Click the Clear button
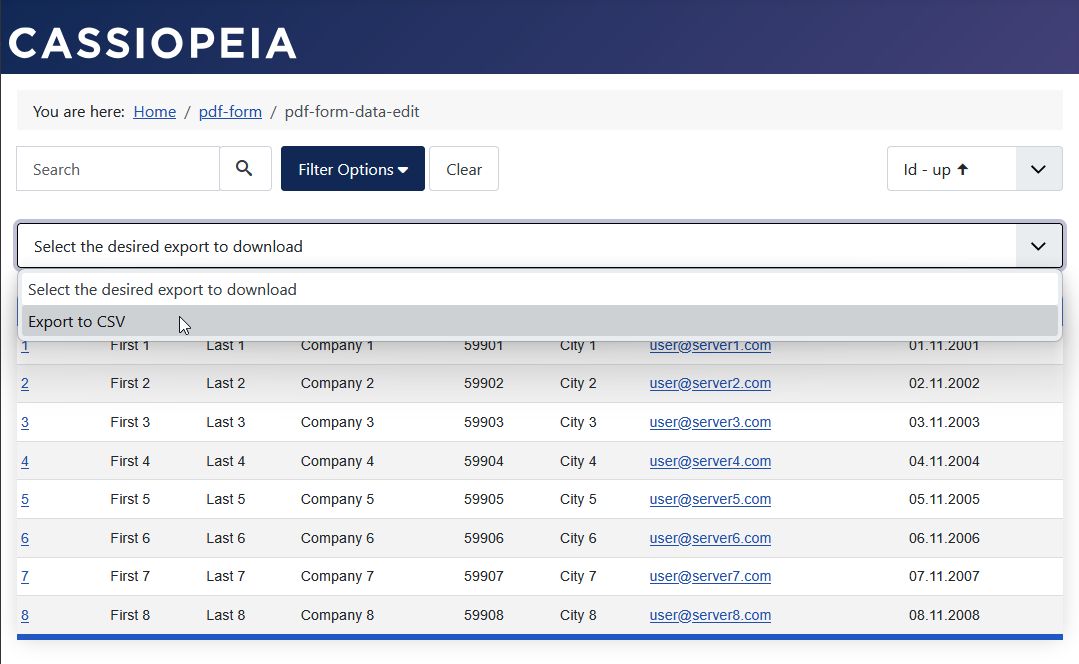This screenshot has height=664, width=1079. click(463, 168)
